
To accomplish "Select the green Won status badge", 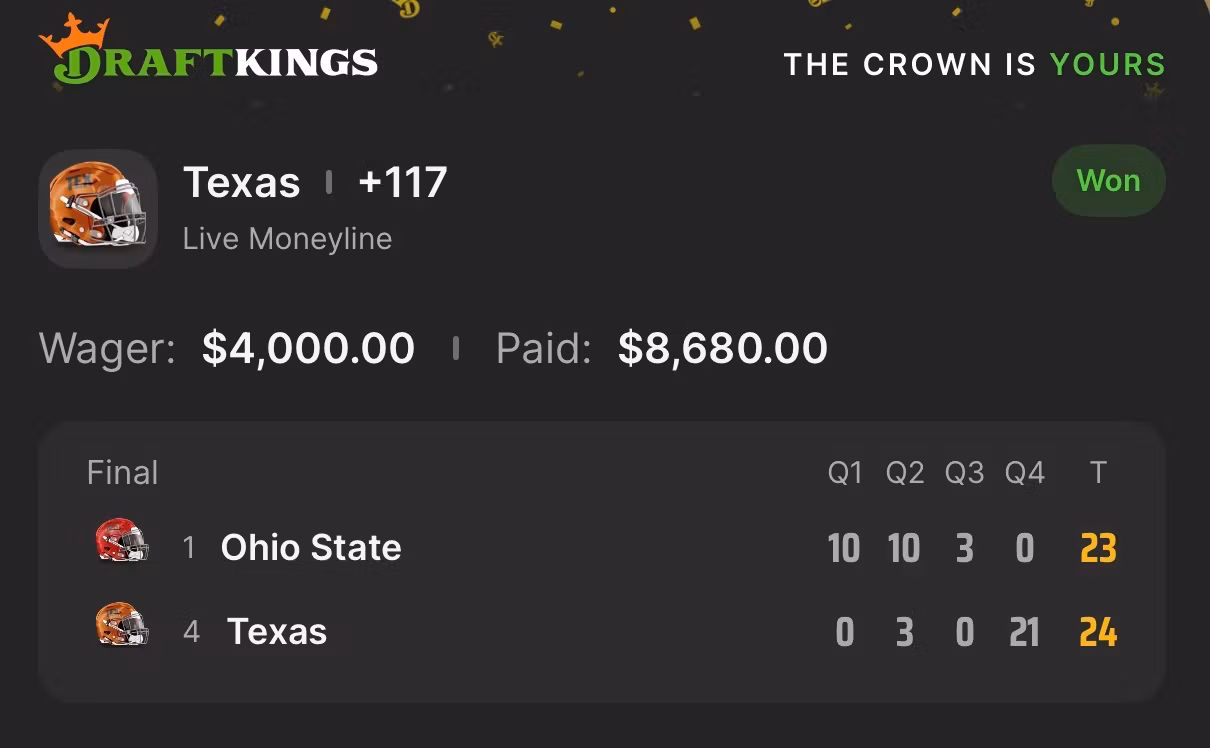I will click(x=1108, y=181).
